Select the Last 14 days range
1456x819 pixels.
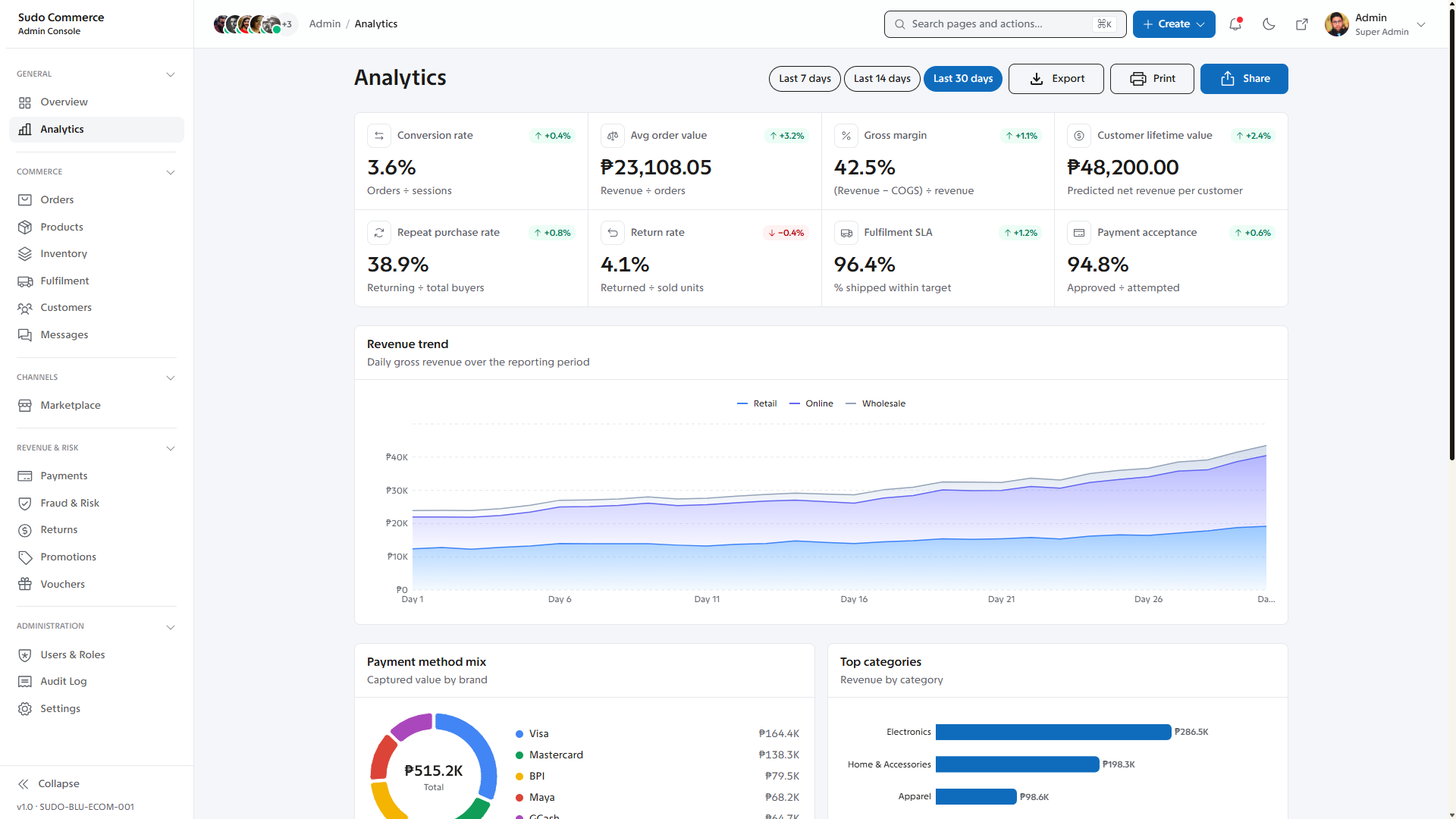click(x=882, y=79)
